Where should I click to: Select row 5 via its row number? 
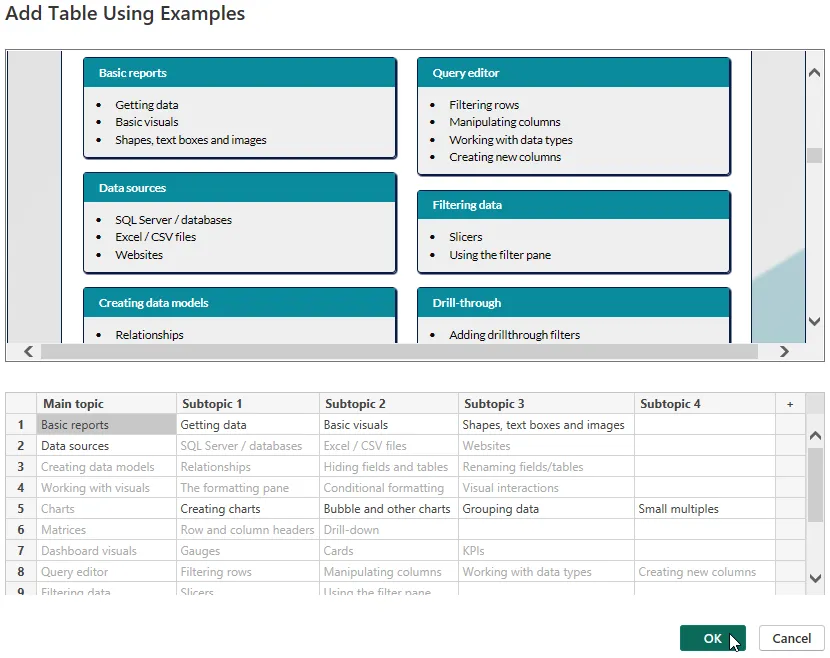(20, 509)
